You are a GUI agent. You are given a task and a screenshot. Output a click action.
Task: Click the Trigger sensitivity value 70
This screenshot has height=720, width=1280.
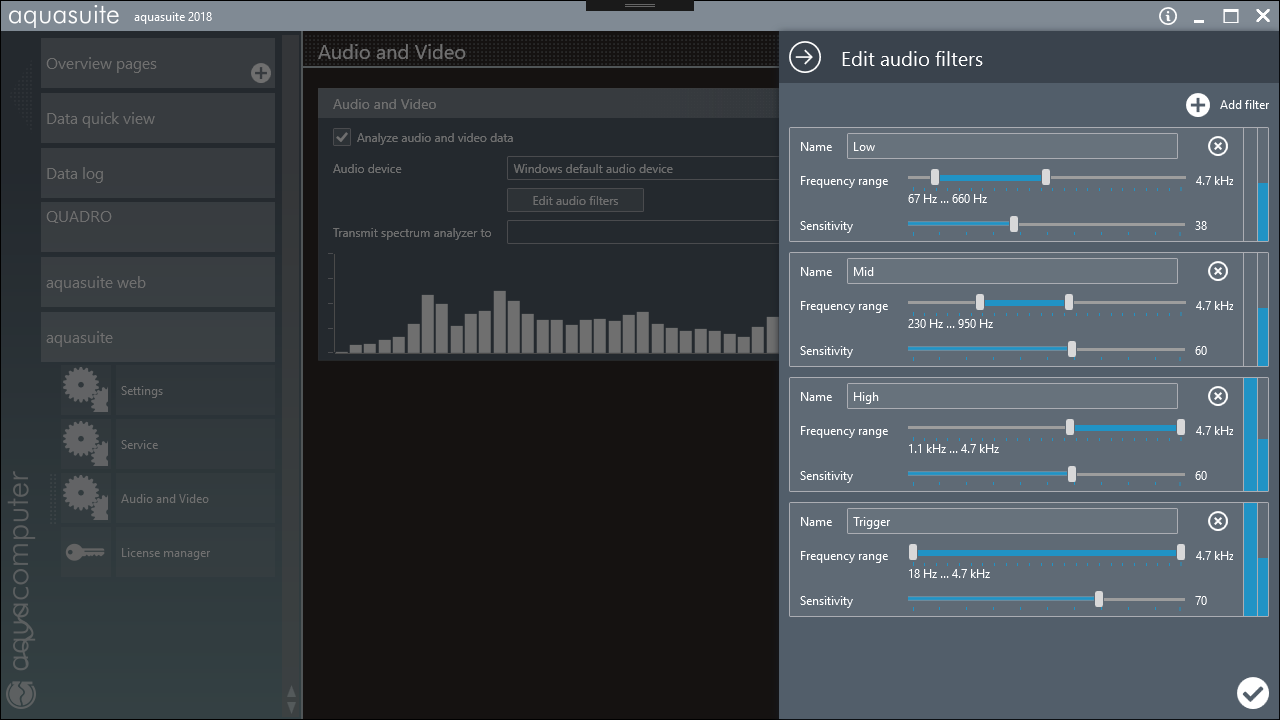click(x=1201, y=601)
